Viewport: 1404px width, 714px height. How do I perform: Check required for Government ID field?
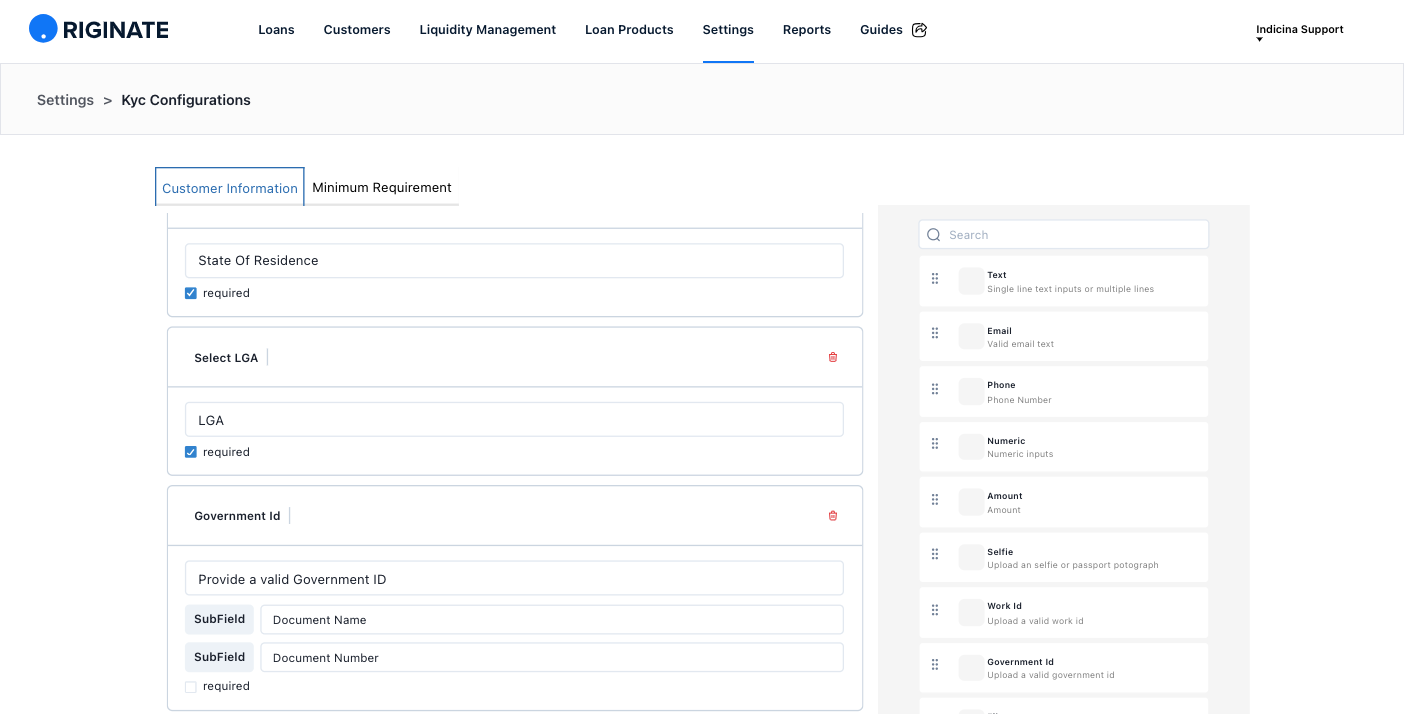[191, 686]
